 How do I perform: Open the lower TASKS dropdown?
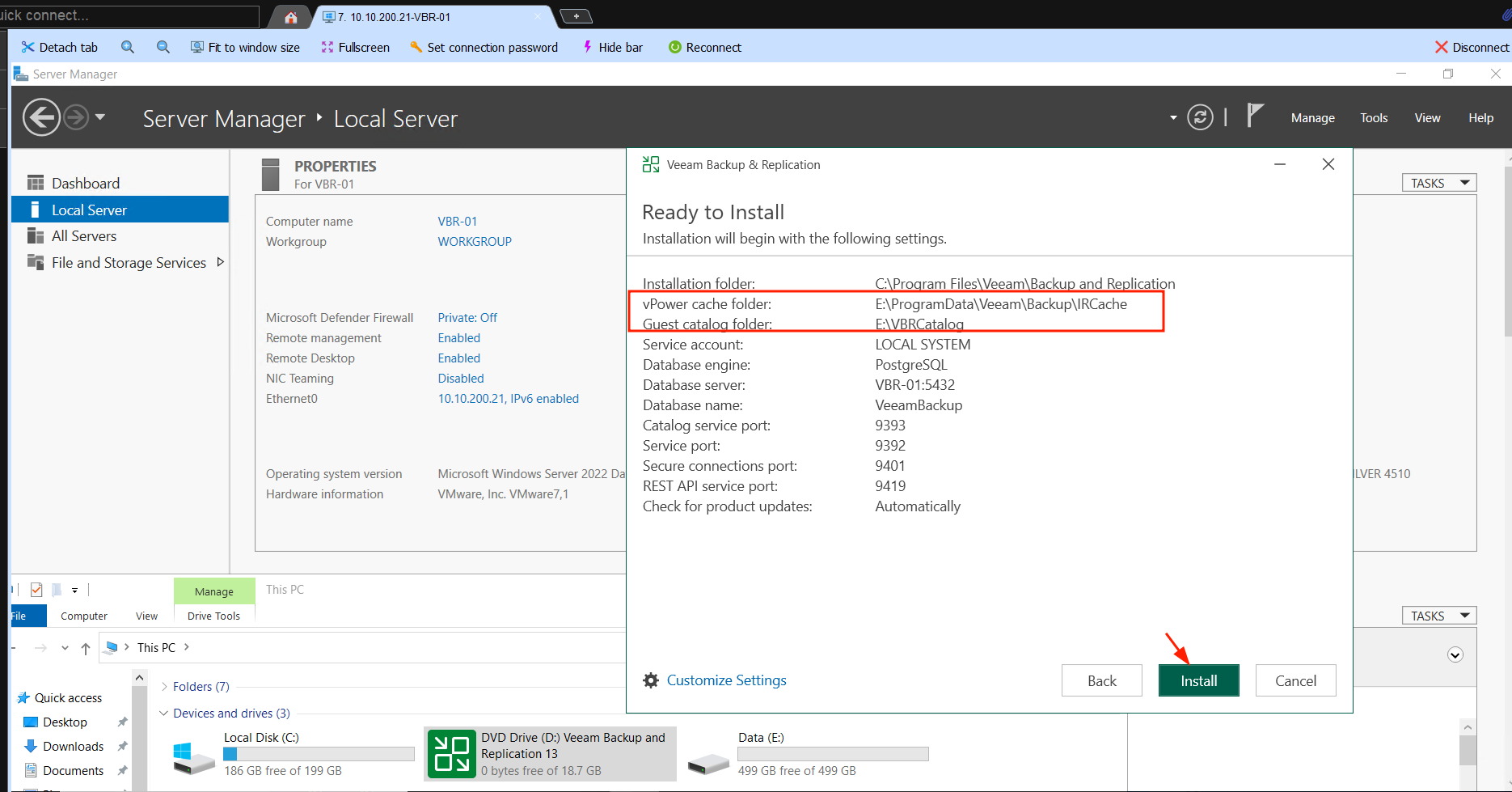pyautogui.click(x=1439, y=616)
